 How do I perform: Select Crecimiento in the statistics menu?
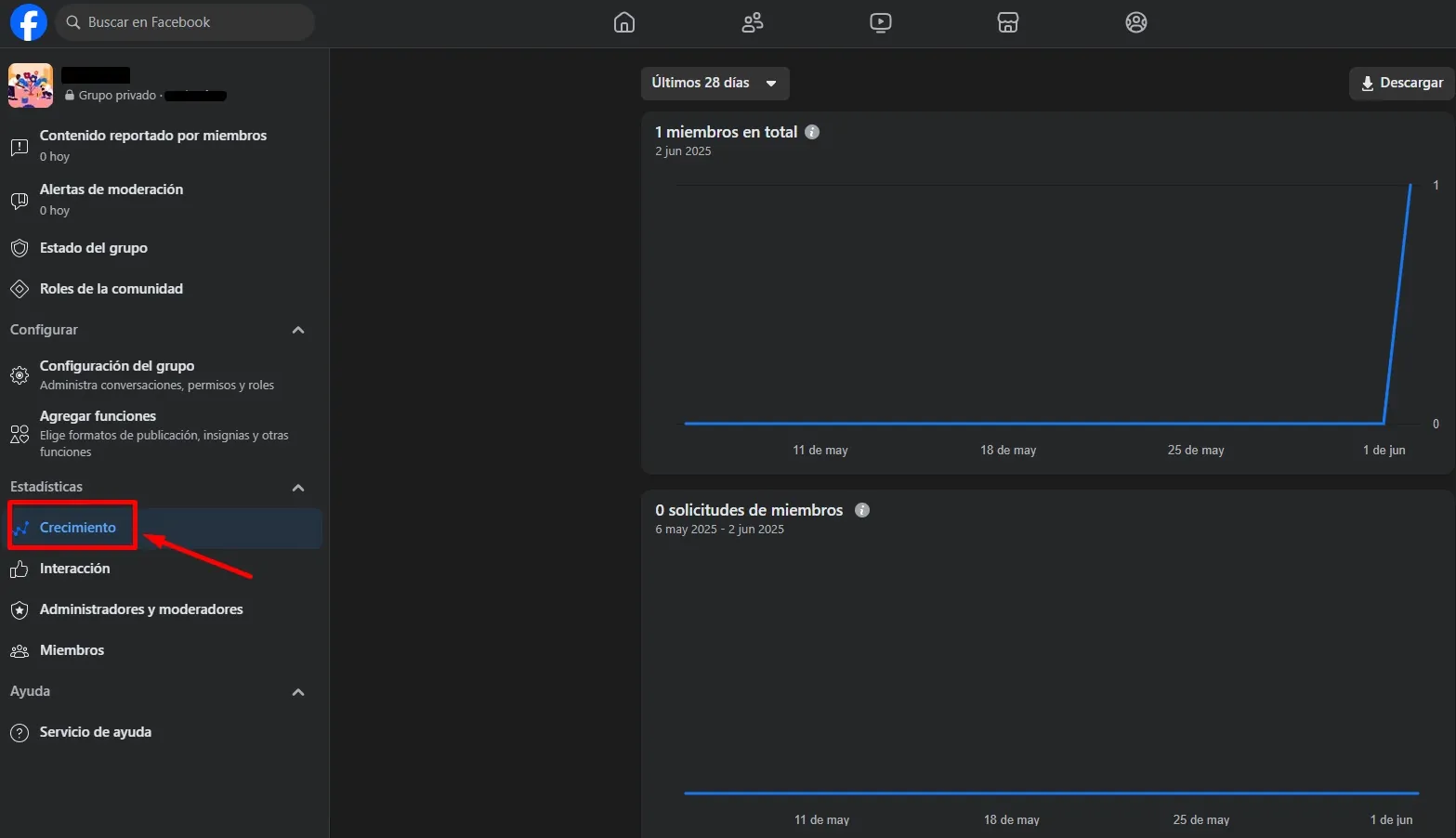point(78,528)
